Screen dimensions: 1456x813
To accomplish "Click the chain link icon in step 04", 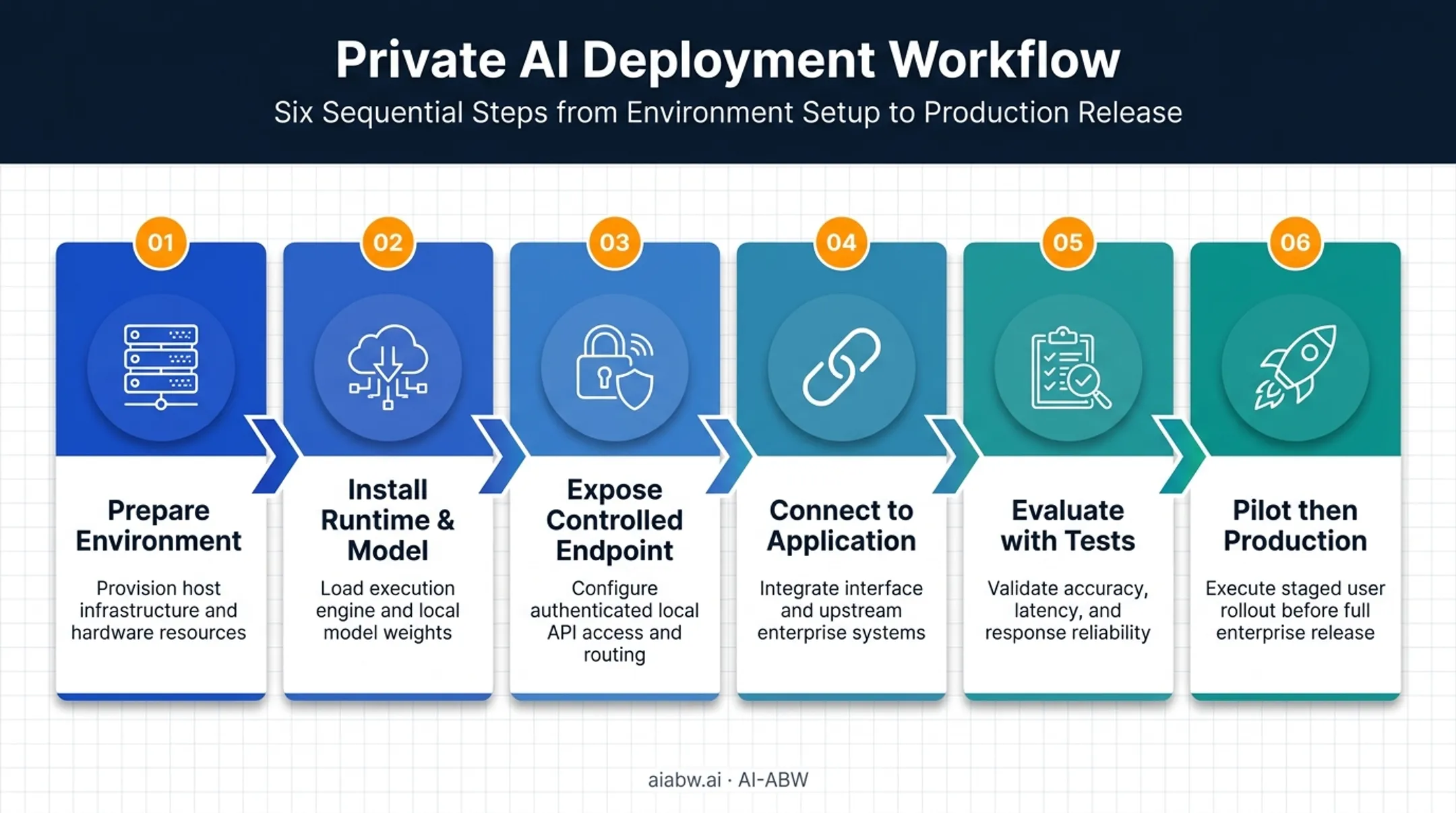I will pyautogui.click(x=841, y=367).
